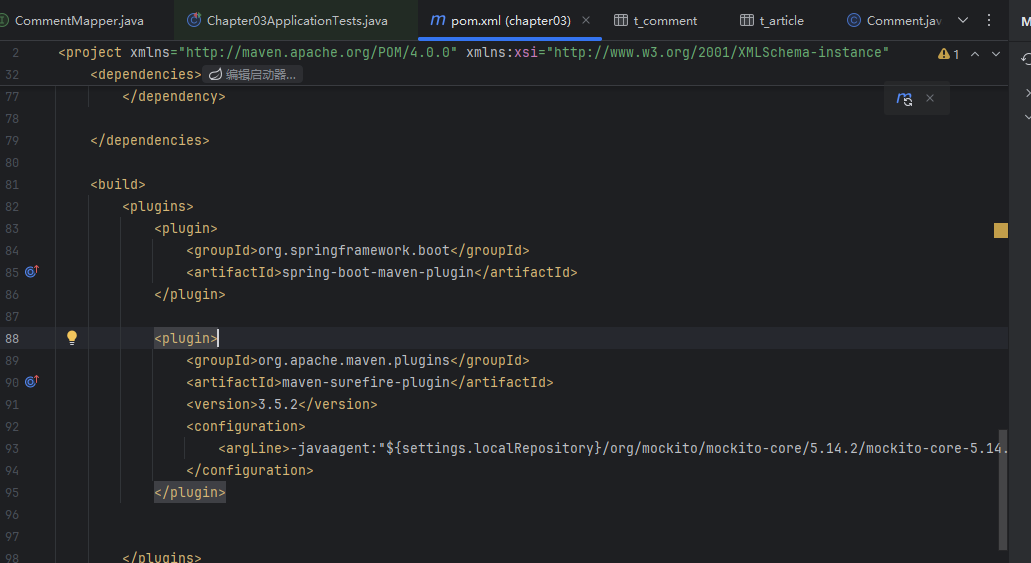Screen dimensions: 1031x563
Task: Click the vertical editor scrollbar
Action: click(1003, 489)
